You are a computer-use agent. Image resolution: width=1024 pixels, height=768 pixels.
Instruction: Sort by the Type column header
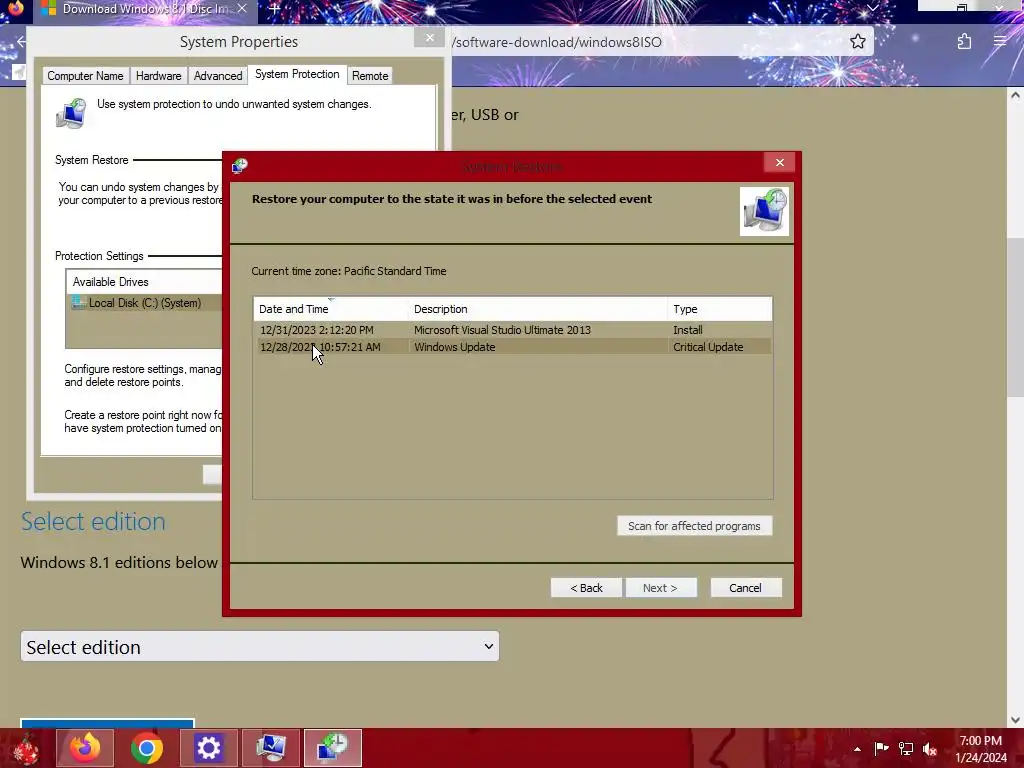click(720, 309)
